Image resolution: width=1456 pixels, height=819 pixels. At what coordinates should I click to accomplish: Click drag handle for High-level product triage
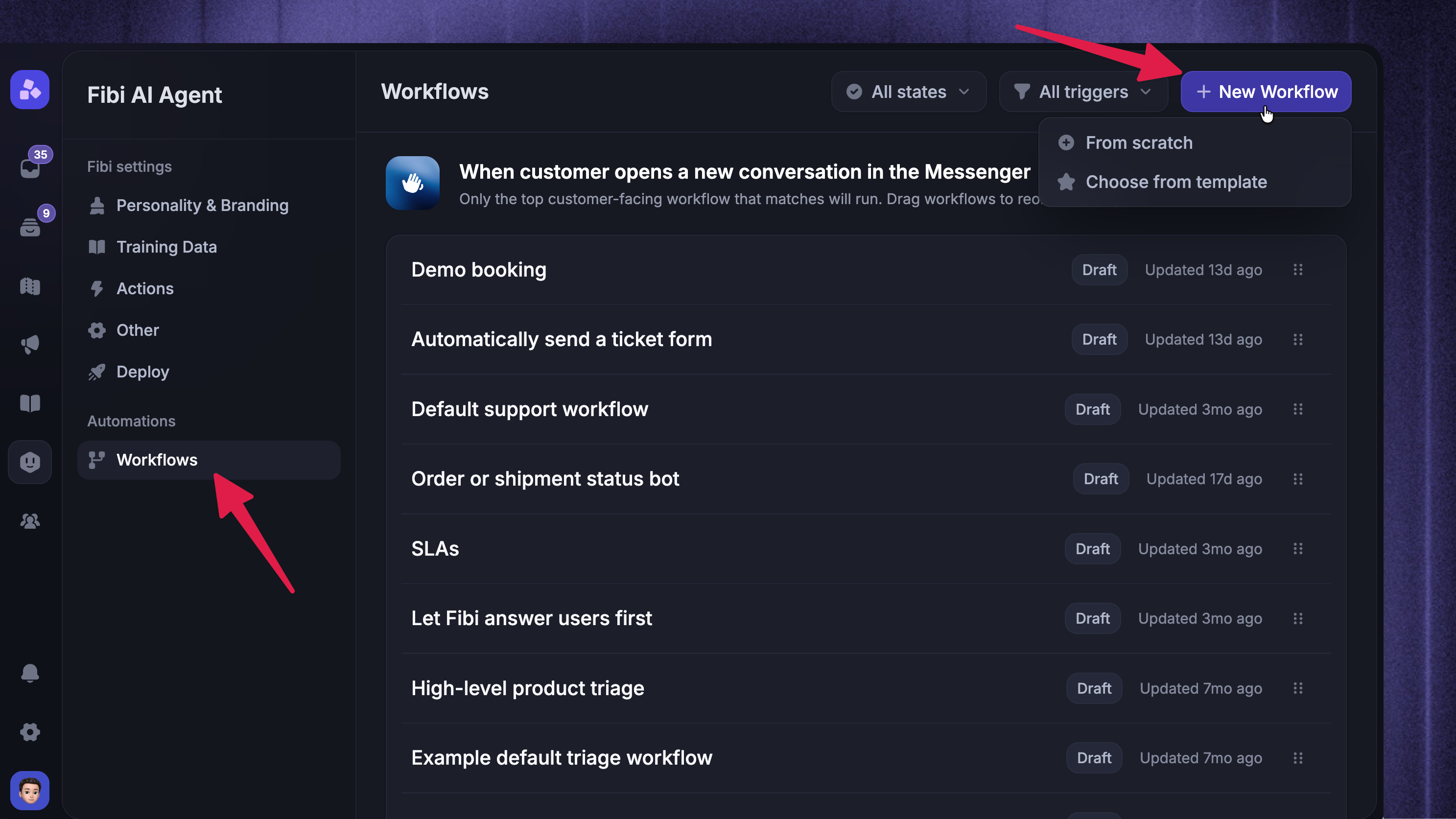click(1298, 688)
